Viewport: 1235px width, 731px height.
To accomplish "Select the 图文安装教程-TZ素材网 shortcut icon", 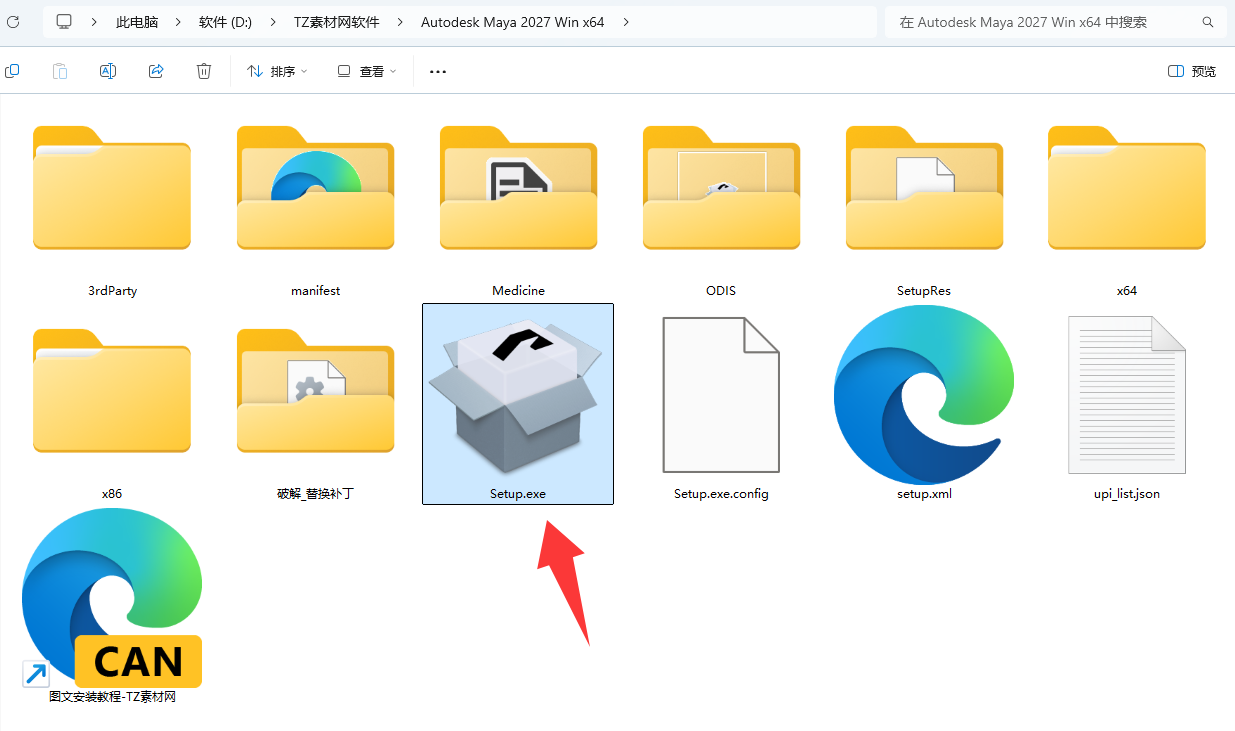I will [112, 598].
